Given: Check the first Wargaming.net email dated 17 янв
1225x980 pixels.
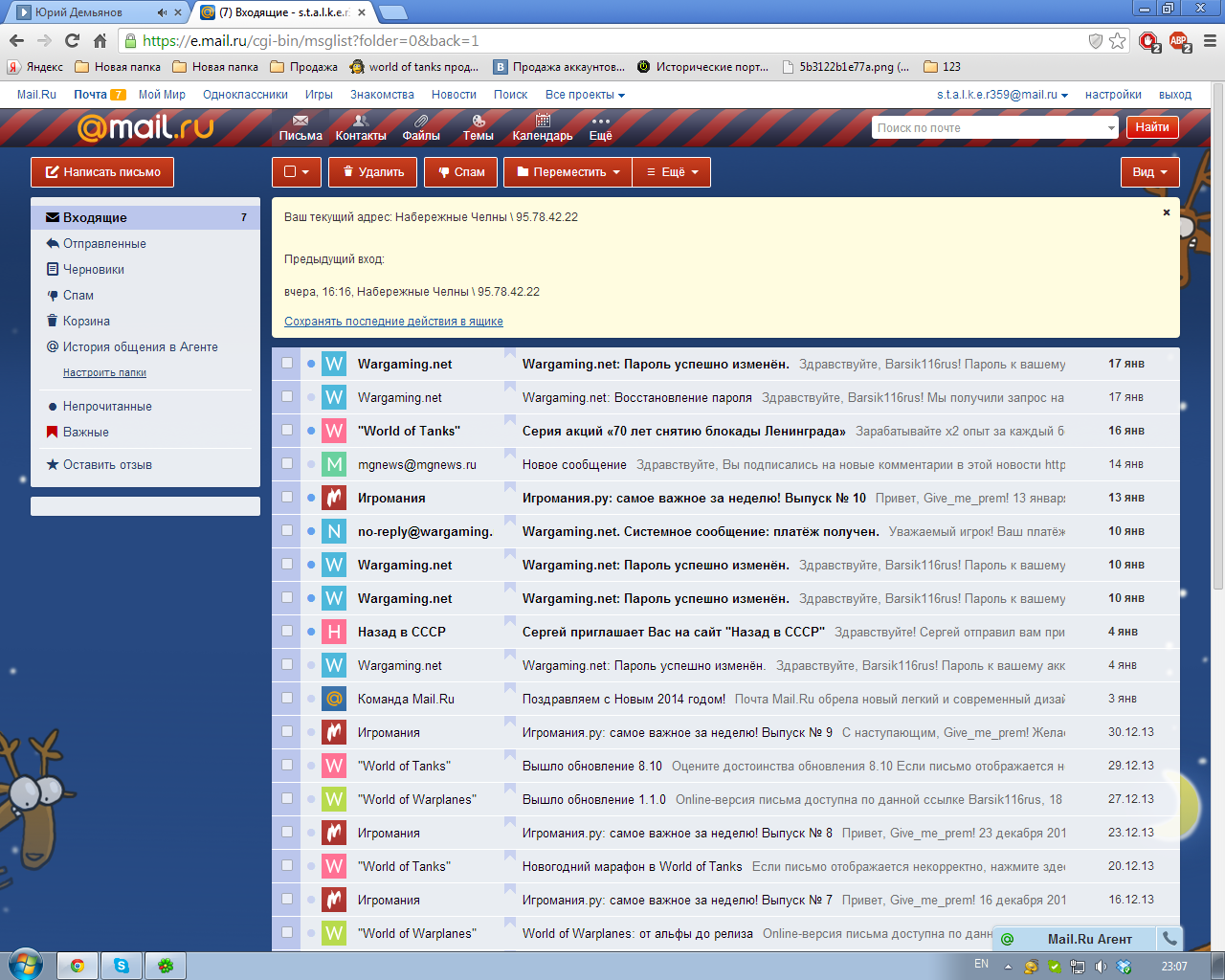Looking at the screenshot, I should (x=287, y=363).
